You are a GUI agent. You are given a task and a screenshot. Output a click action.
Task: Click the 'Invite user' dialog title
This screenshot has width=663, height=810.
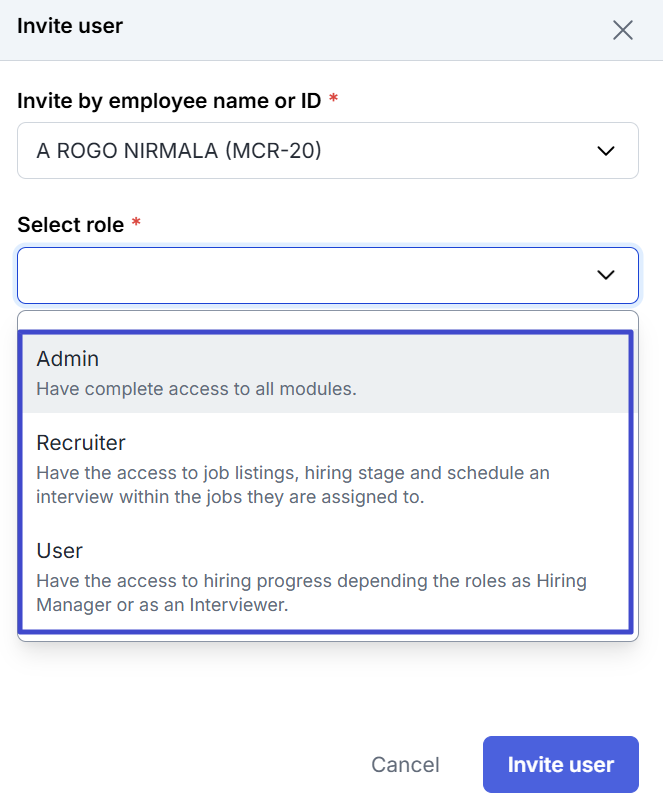pos(70,26)
